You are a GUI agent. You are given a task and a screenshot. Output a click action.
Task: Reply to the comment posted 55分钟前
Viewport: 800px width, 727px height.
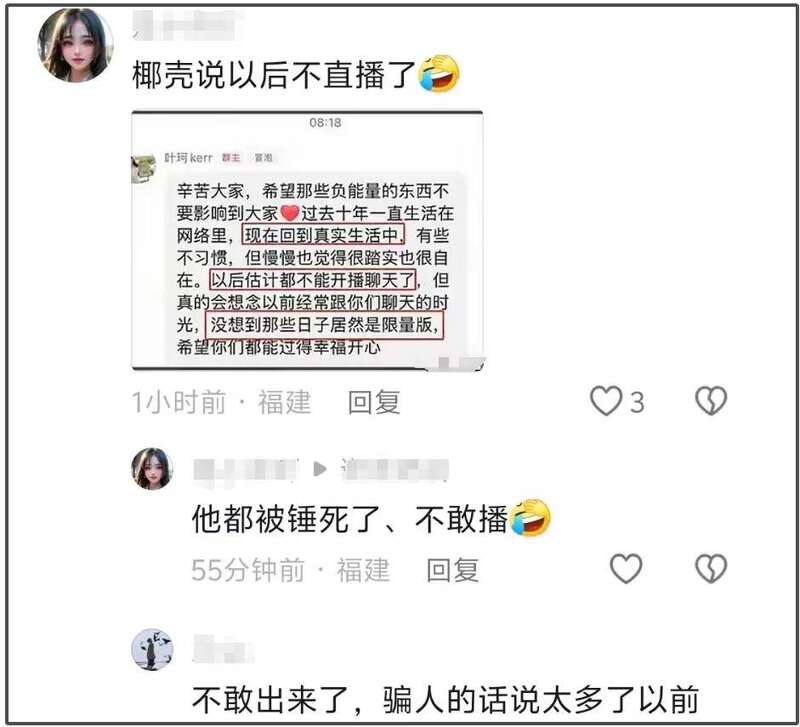click(453, 570)
